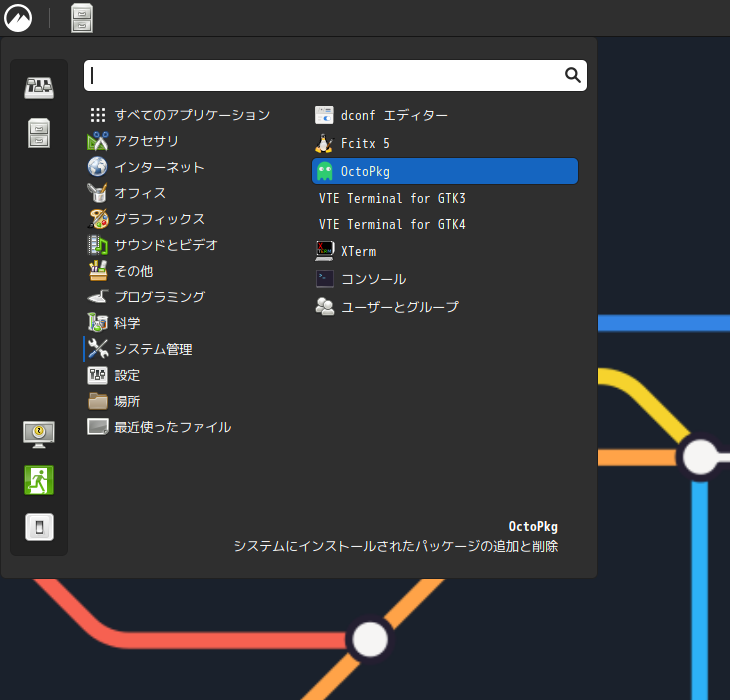Click the shutdown power switch icon
Viewport: 730px width, 700px height.
39,527
